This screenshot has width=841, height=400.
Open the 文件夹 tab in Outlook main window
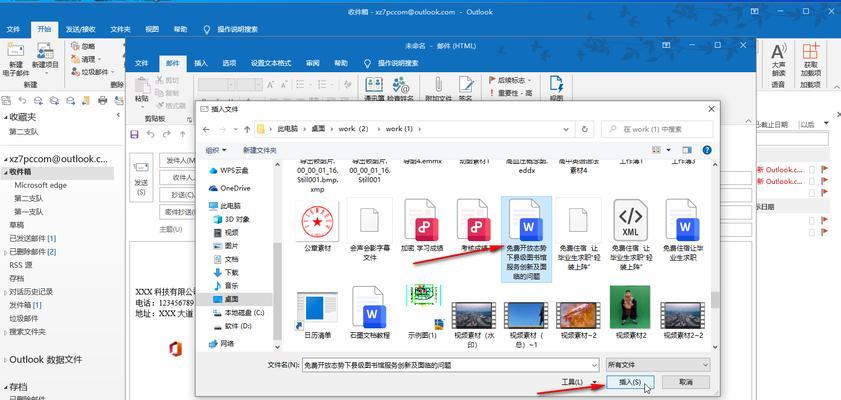click(x=121, y=29)
